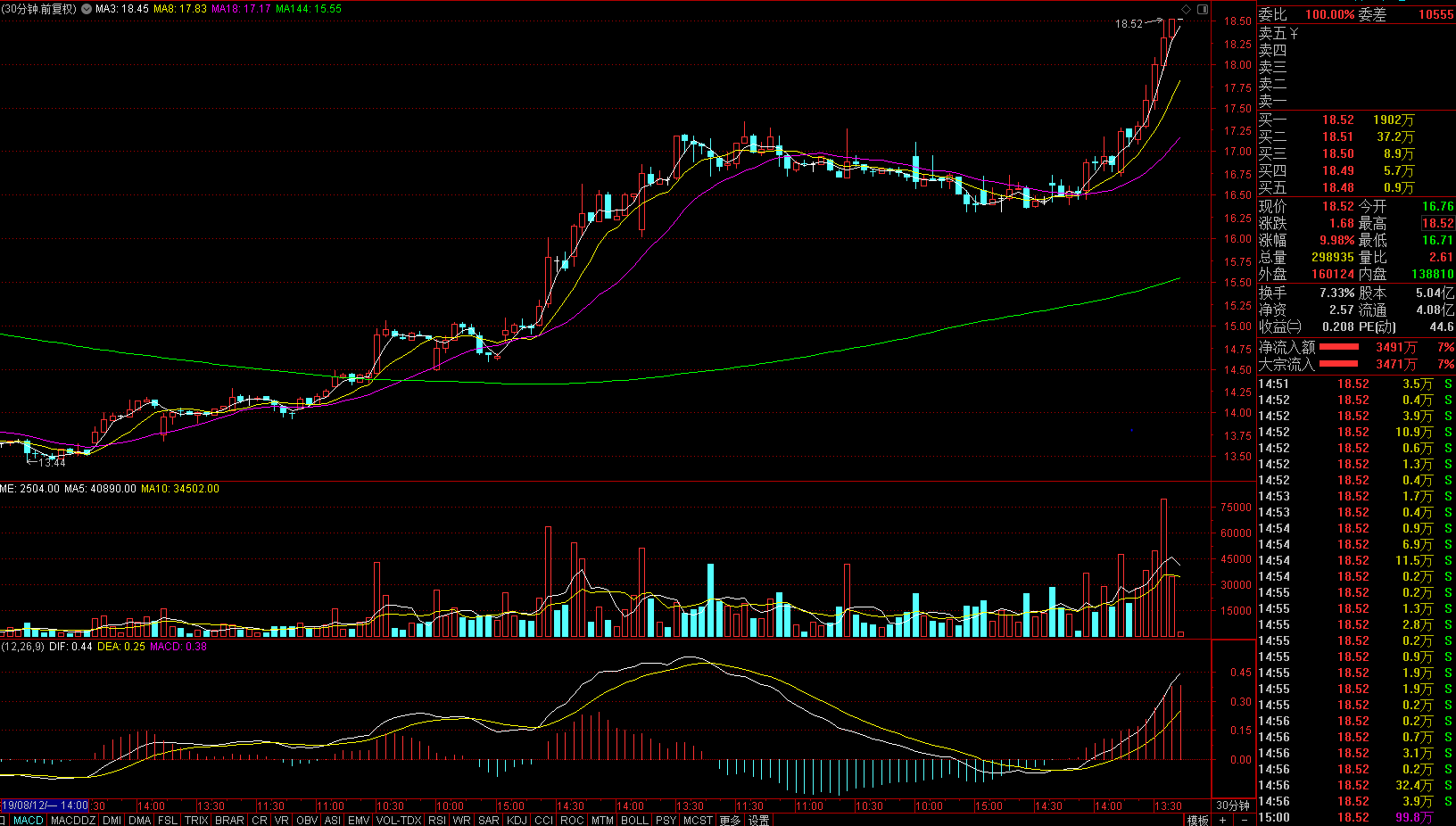Viewport: 1456px width, 826px height.
Task: Open 设置 indicator settings
Action: click(x=759, y=820)
